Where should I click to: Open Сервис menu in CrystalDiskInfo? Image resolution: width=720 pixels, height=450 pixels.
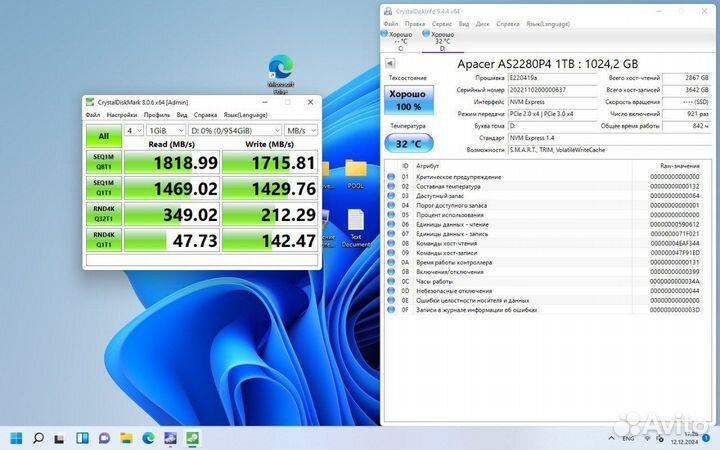point(442,23)
